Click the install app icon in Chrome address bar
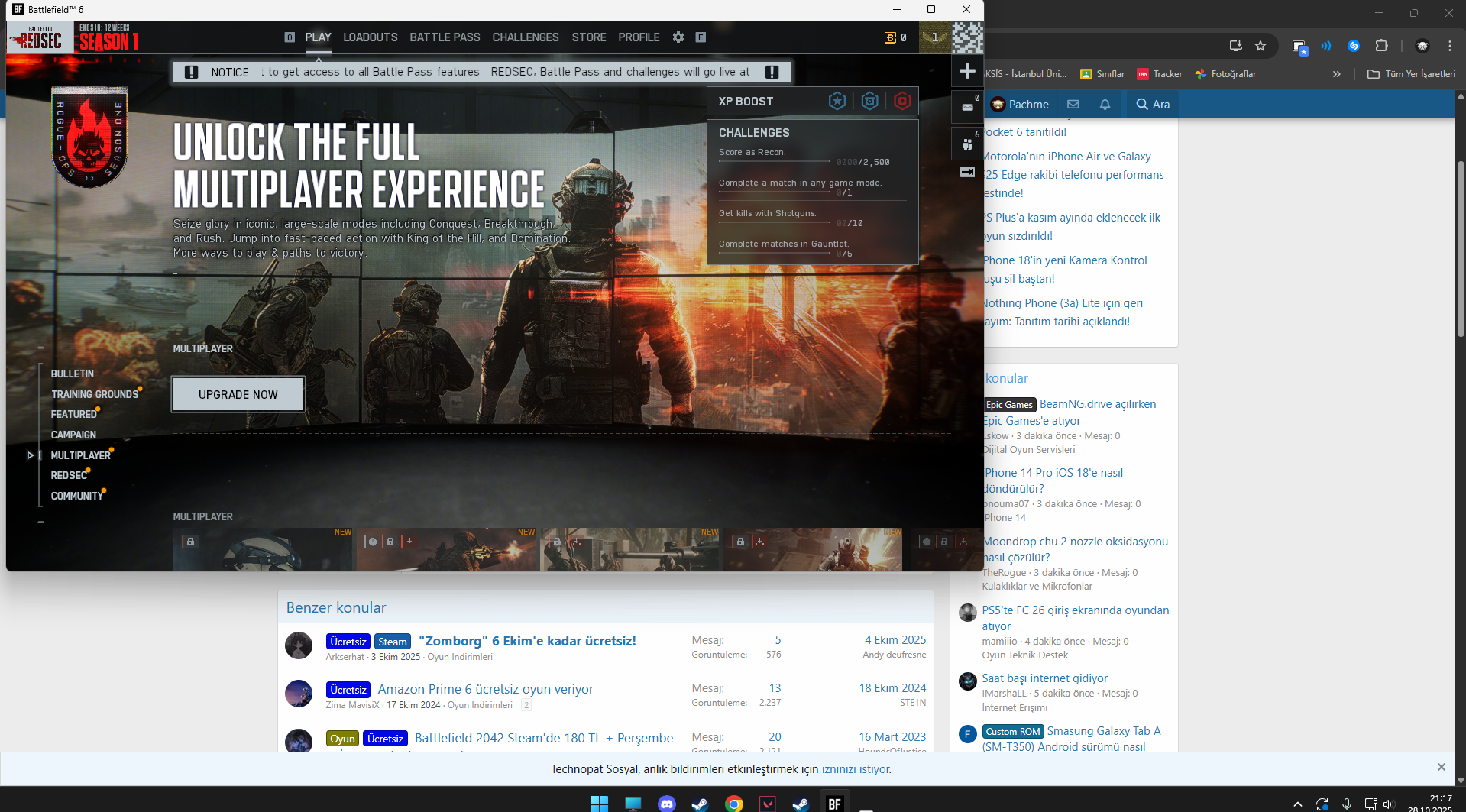The width and height of the screenshot is (1466, 812). click(x=1236, y=46)
